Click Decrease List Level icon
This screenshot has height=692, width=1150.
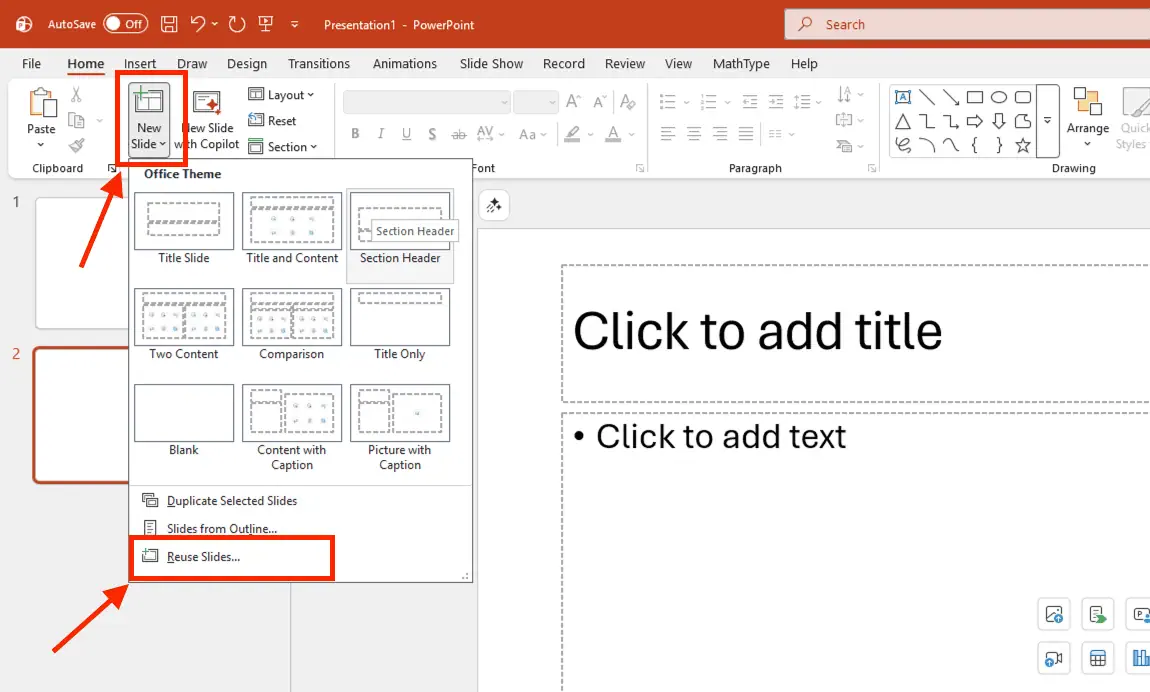(750, 101)
